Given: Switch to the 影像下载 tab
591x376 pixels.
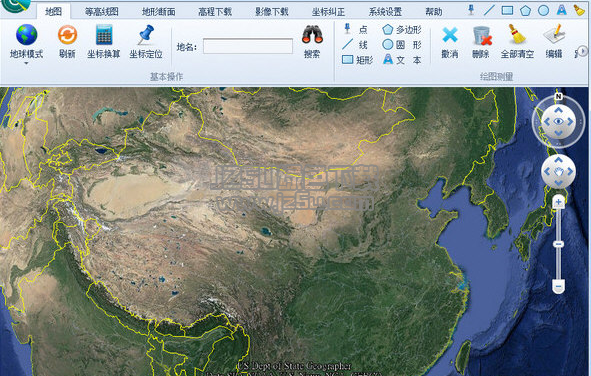Looking at the screenshot, I should point(271,12).
